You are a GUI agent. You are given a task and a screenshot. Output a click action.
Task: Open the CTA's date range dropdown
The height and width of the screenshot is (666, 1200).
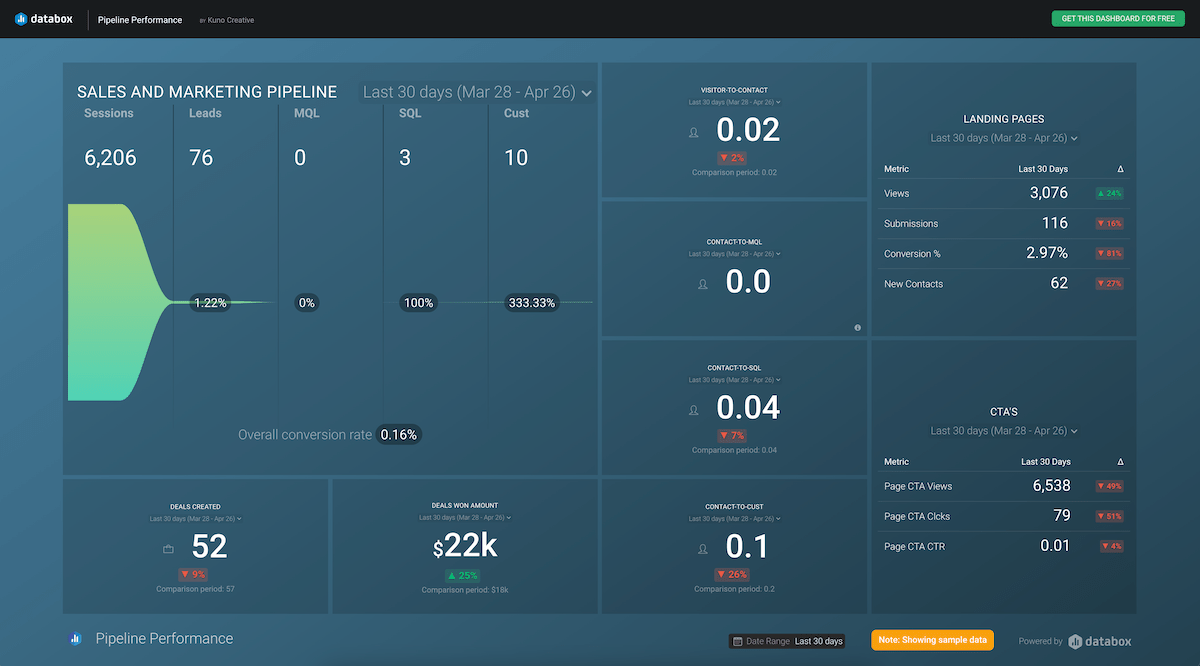(1004, 431)
